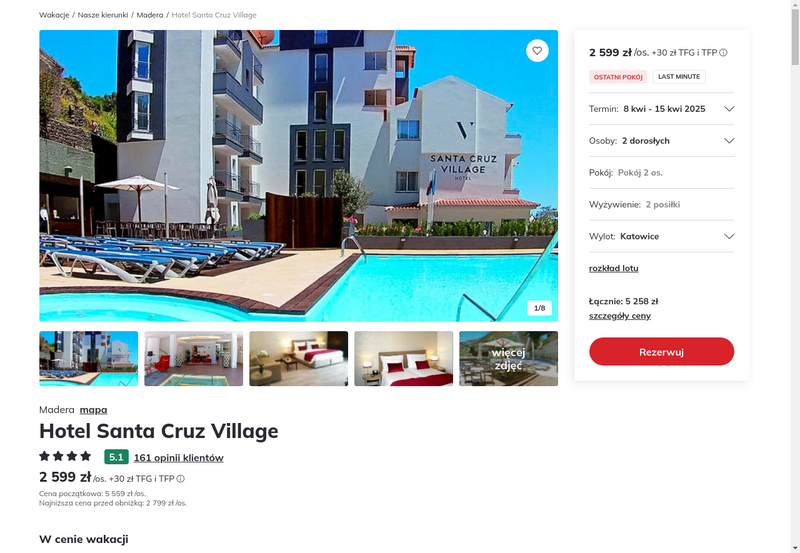Click the LAST MINUTE tag

click(679, 77)
